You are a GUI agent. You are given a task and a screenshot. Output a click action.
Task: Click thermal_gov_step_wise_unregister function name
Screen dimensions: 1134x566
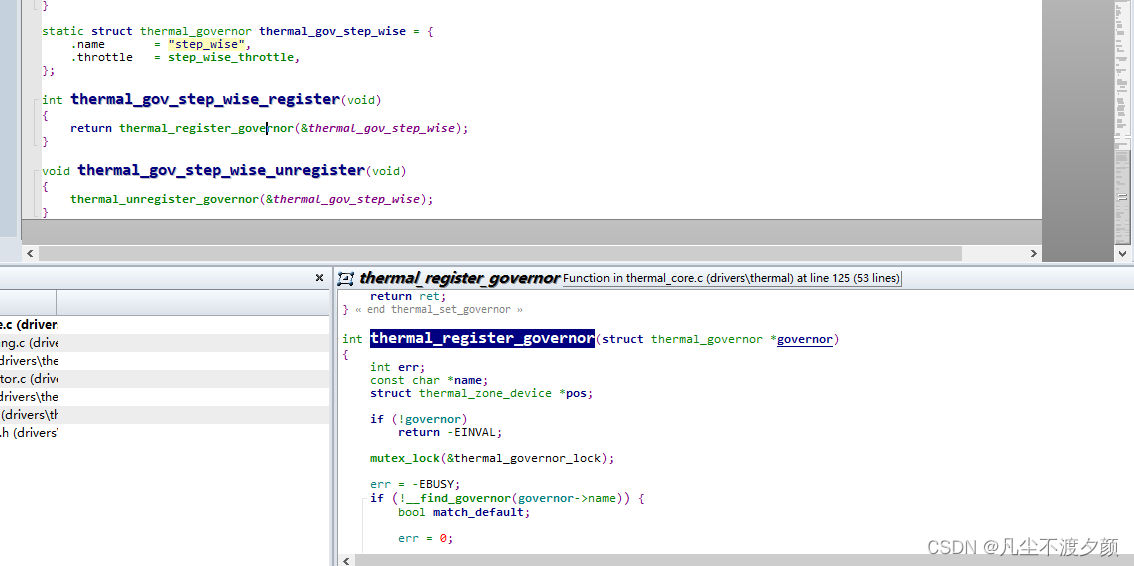pos(221,171)
